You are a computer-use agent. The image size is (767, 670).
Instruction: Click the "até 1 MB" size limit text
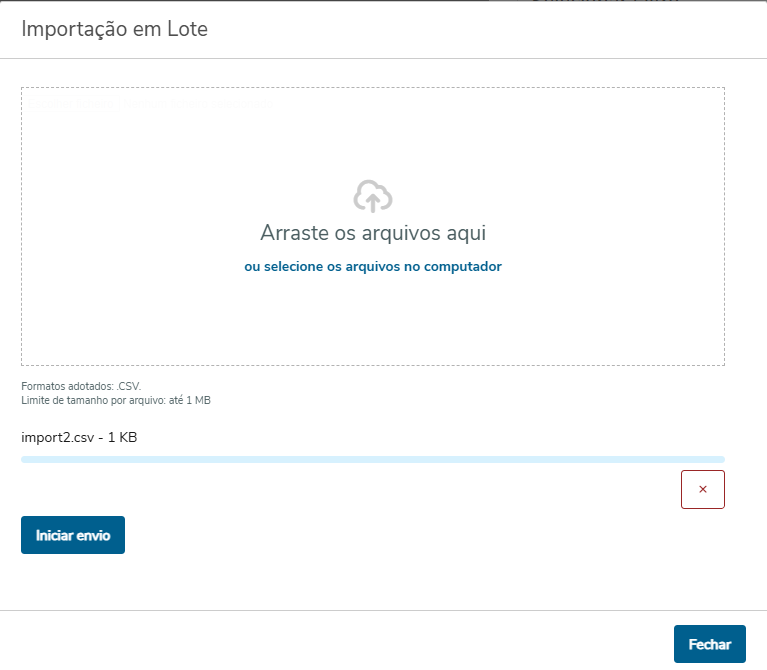tap(190, 400)
